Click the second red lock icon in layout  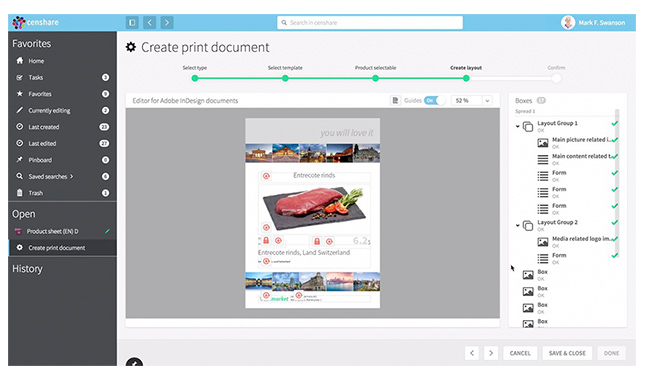[x=317, y=241]
